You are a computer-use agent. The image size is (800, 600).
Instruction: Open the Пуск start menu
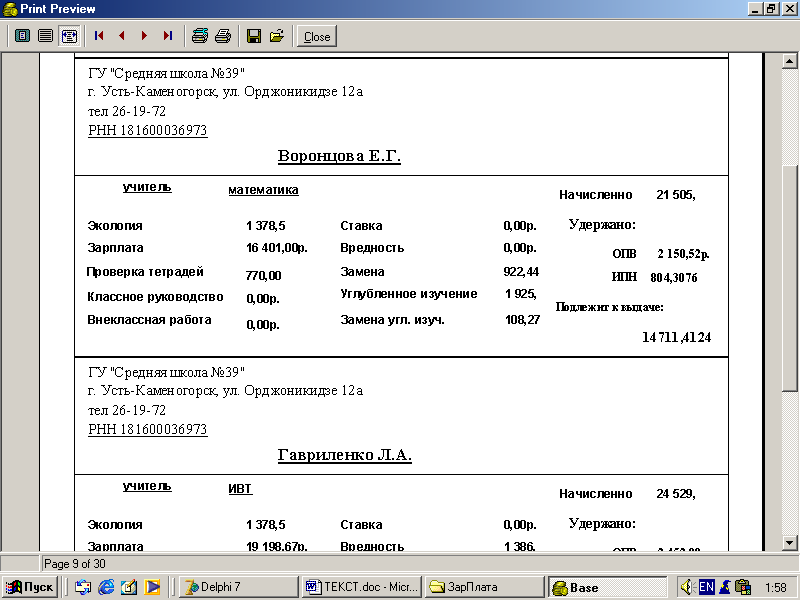coord(30,587)
